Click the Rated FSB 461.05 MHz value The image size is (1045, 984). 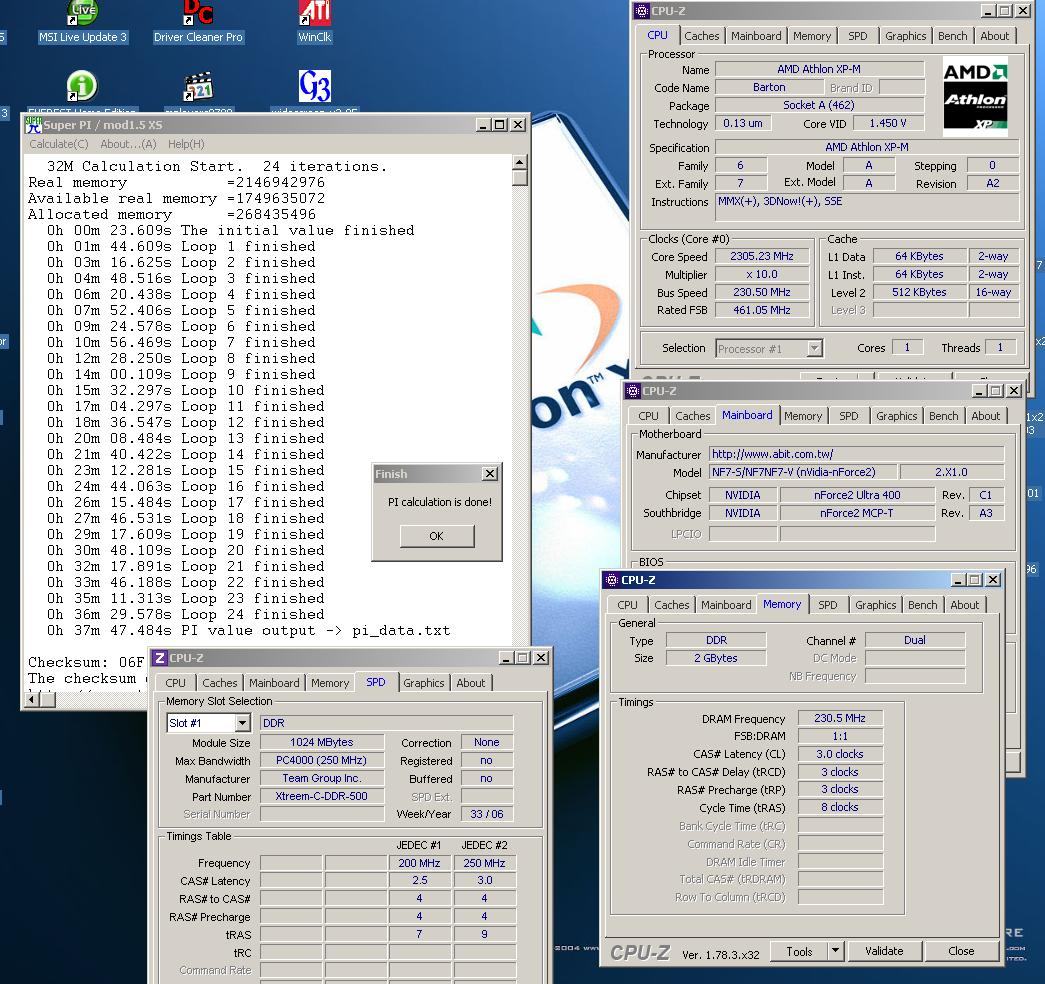(x=762, y=310)
